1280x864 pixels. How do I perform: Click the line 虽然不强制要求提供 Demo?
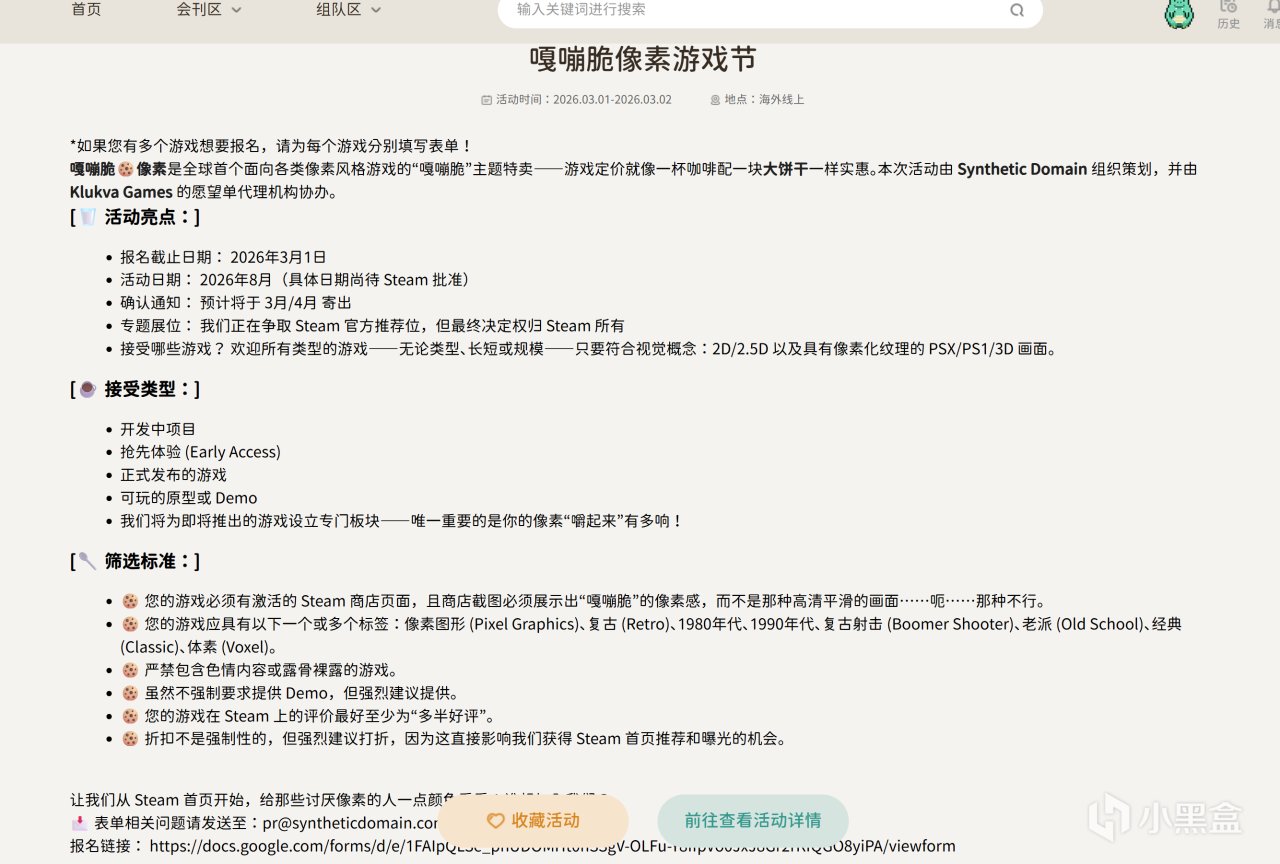point(290,693)
